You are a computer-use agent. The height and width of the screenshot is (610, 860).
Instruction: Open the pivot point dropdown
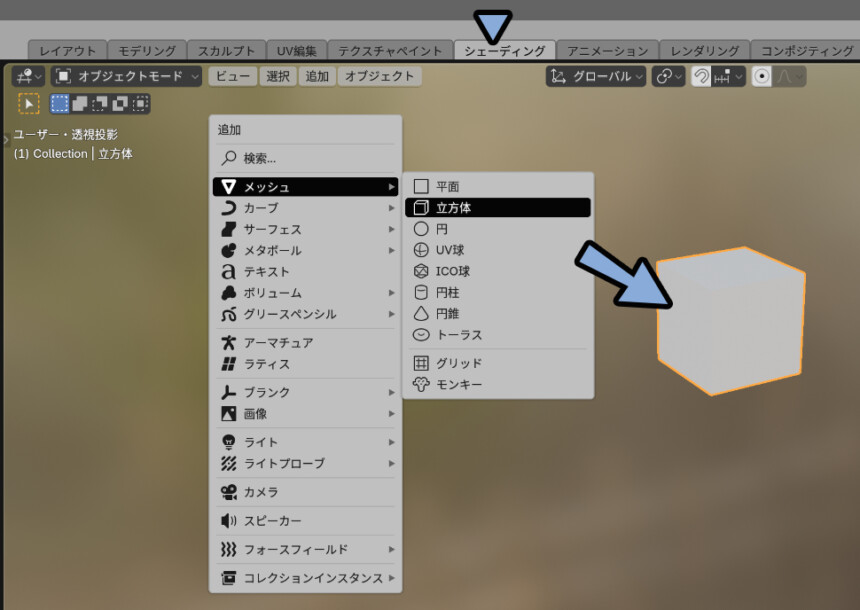click(668, 76)
